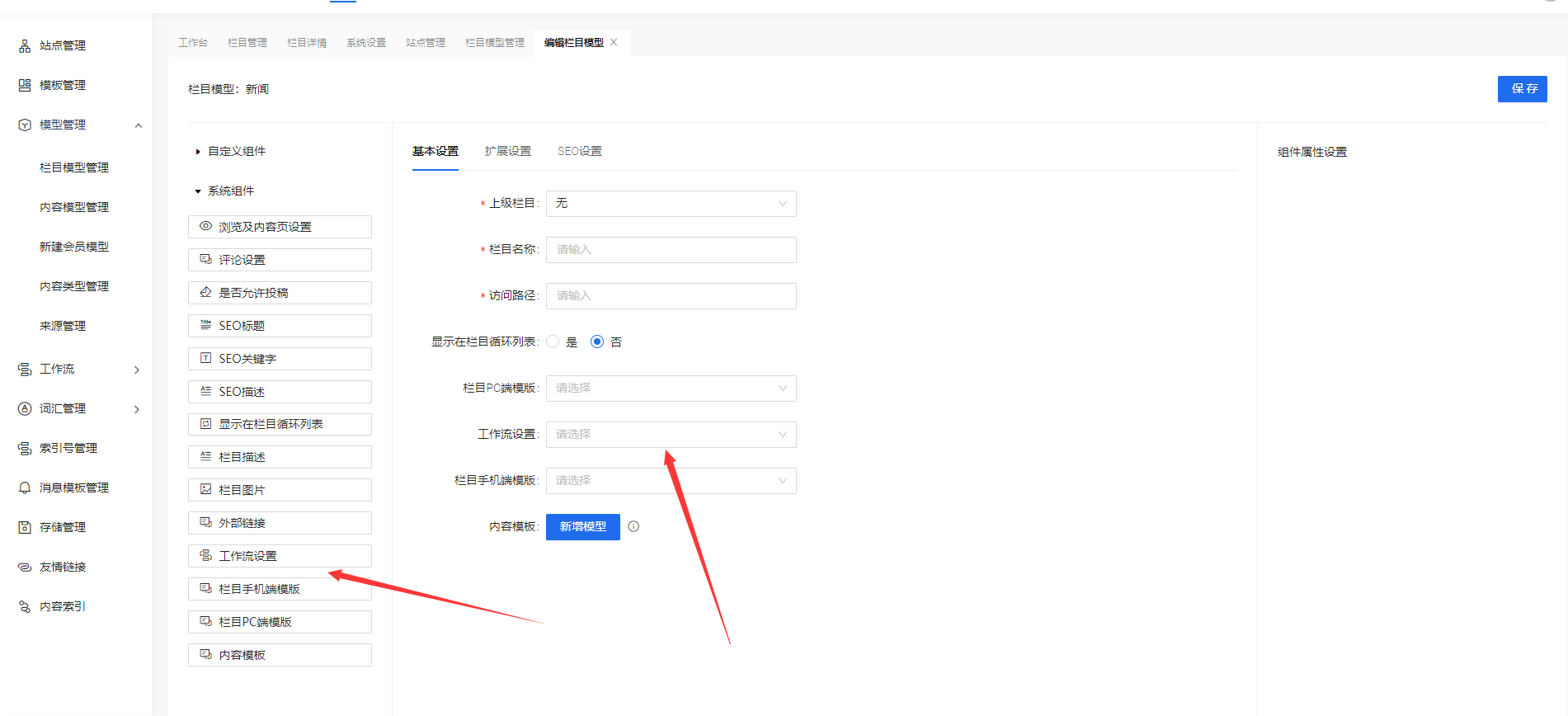The image size is (1568, 716).
Task: Close the 编辑栏目模型 tab
Action: [x=614, y=42]
